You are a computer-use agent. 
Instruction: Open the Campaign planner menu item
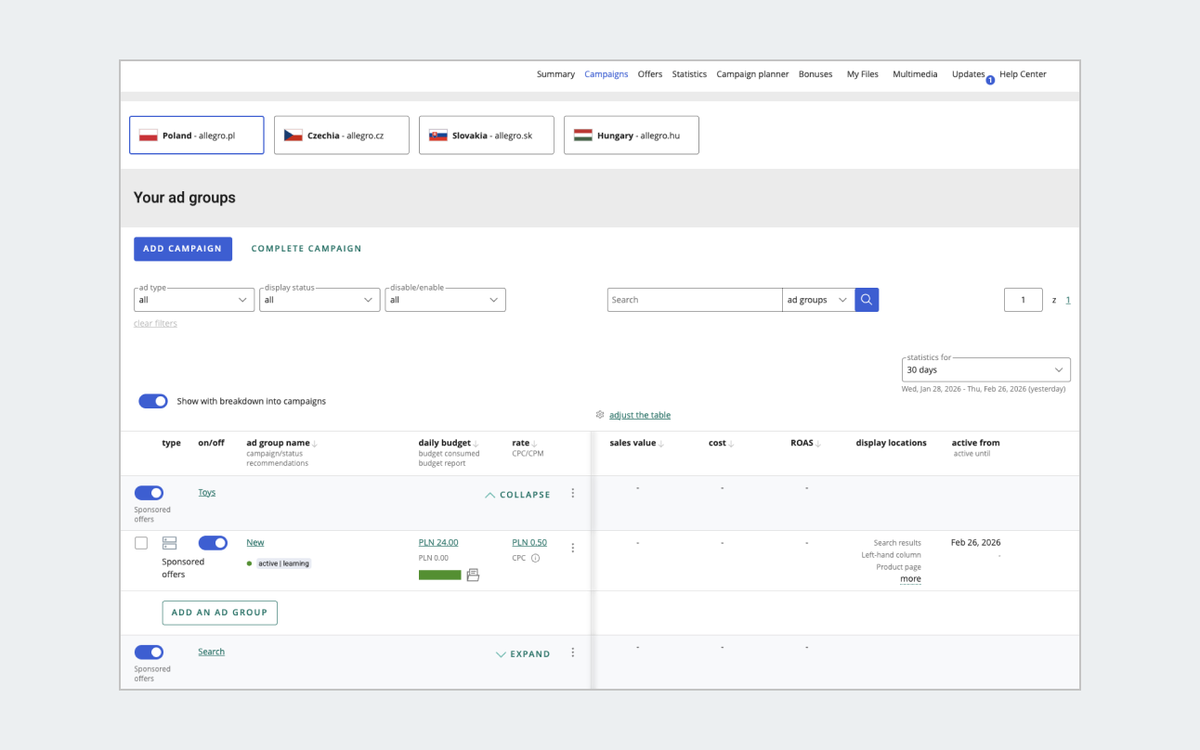(752, 74)
